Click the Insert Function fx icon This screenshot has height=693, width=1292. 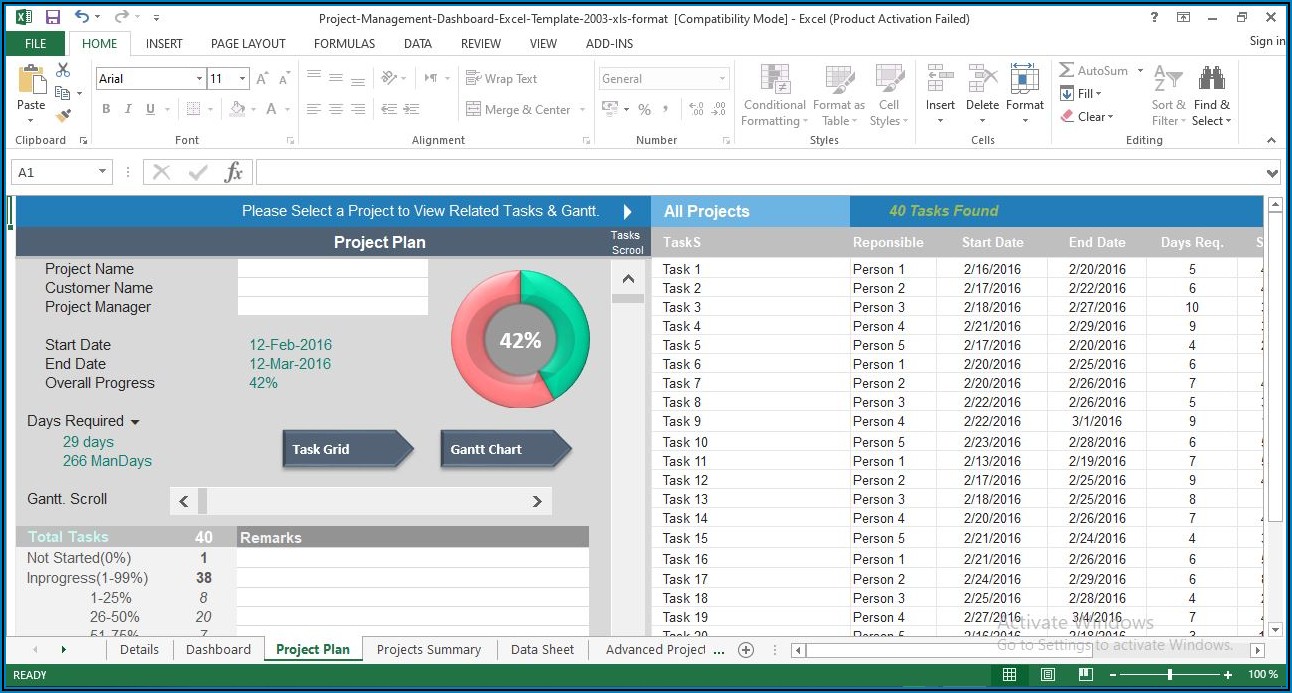[x=234, y=173]
